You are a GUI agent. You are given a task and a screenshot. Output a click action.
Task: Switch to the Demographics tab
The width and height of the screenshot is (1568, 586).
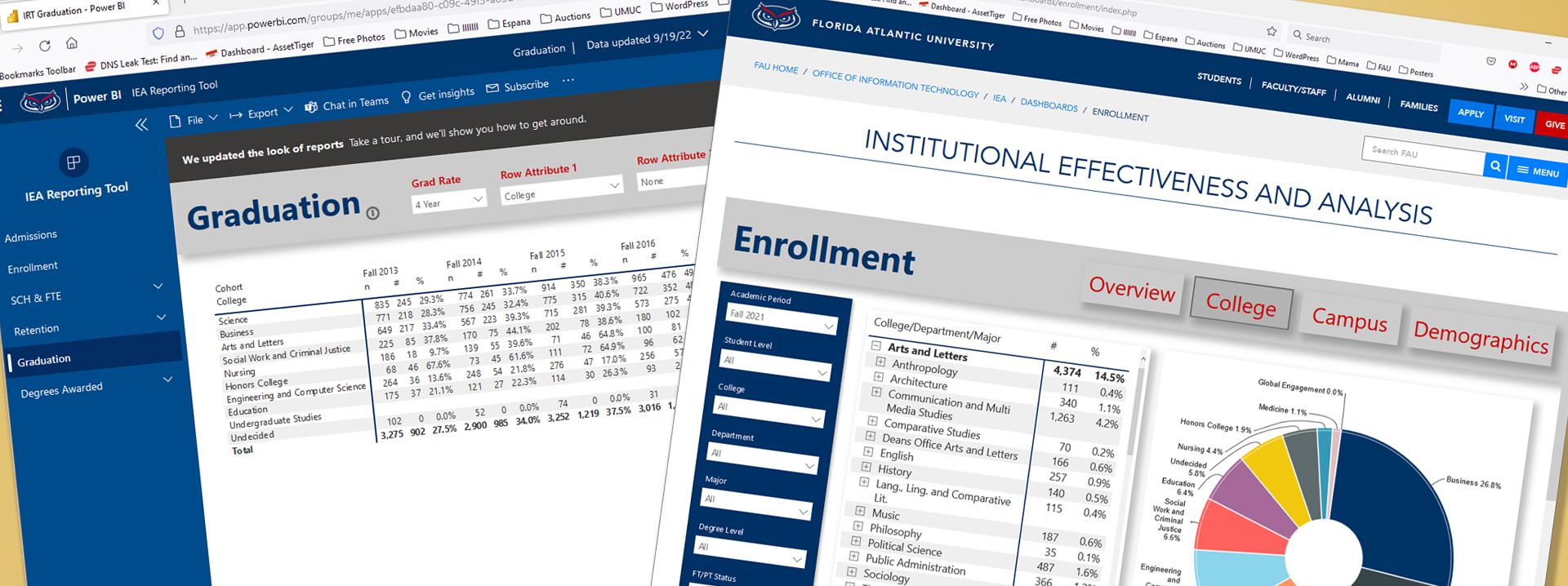tap(1480, 336)
